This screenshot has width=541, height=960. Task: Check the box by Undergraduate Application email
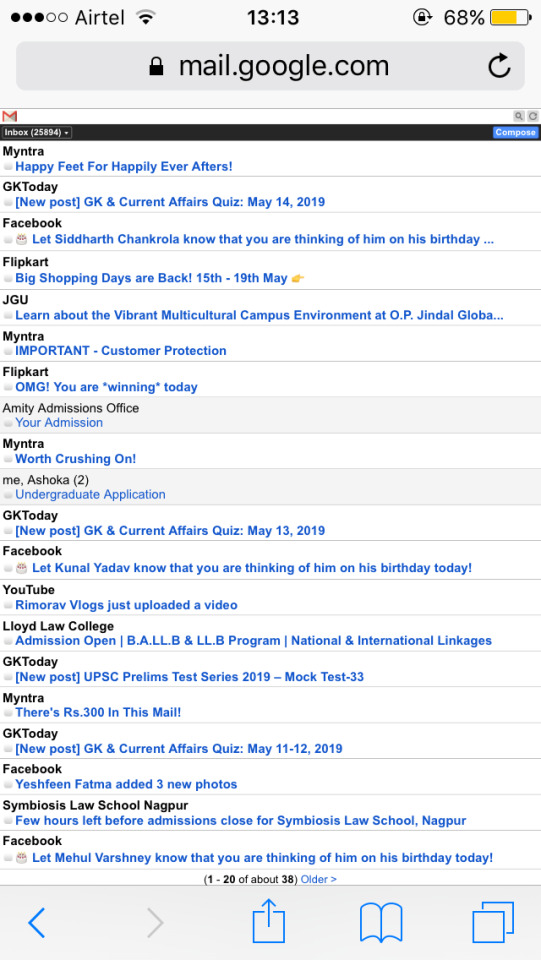(8, 495)
